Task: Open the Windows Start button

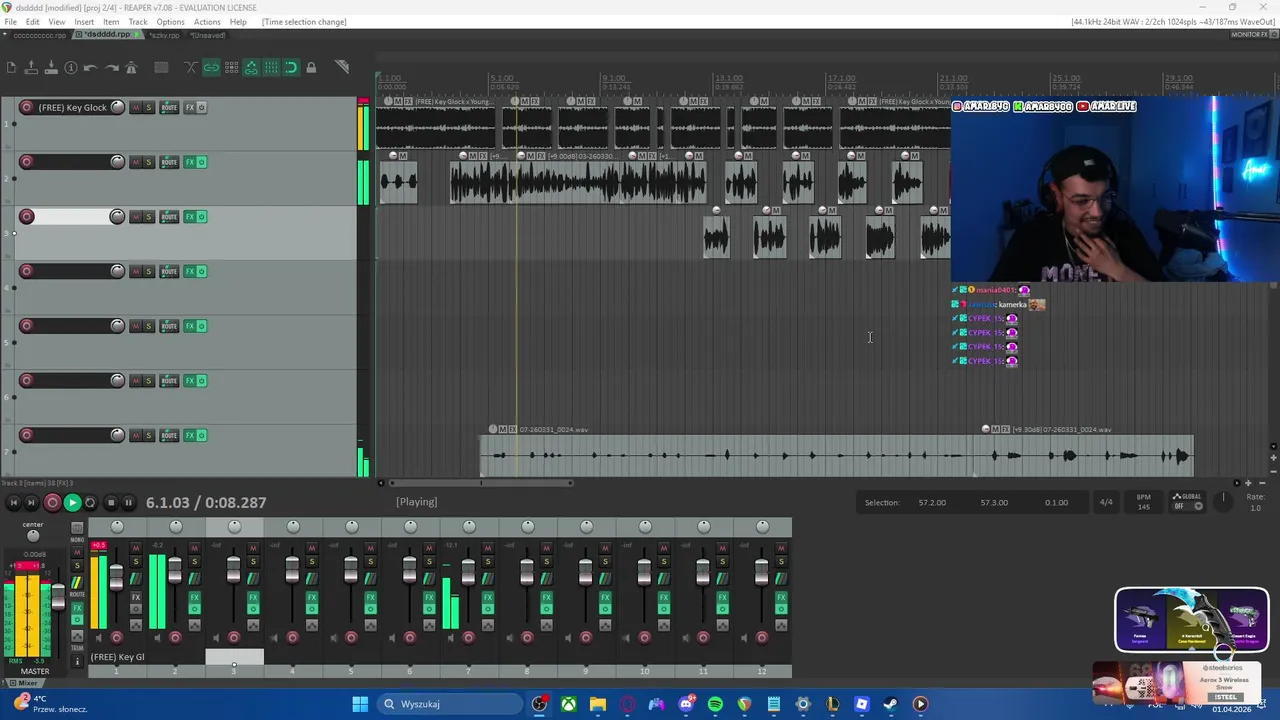Action: [360, 704]
